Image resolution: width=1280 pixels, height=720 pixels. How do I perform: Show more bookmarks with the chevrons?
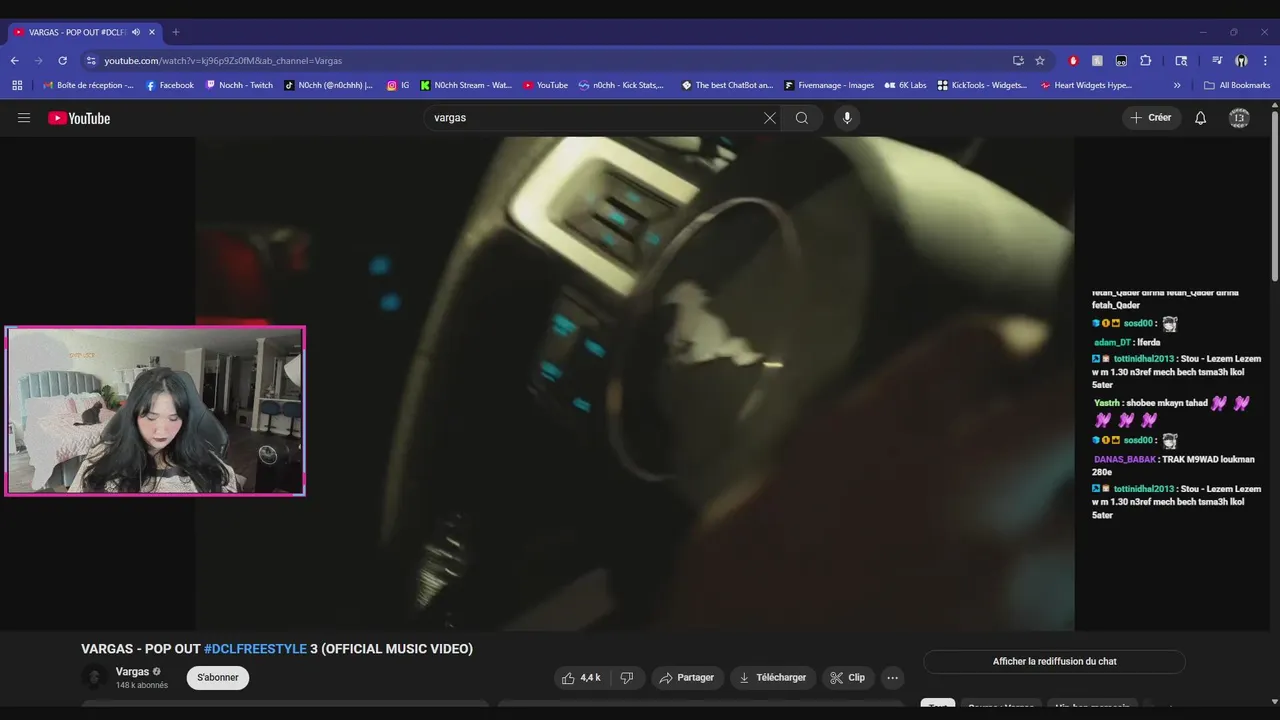[1177, 85]
